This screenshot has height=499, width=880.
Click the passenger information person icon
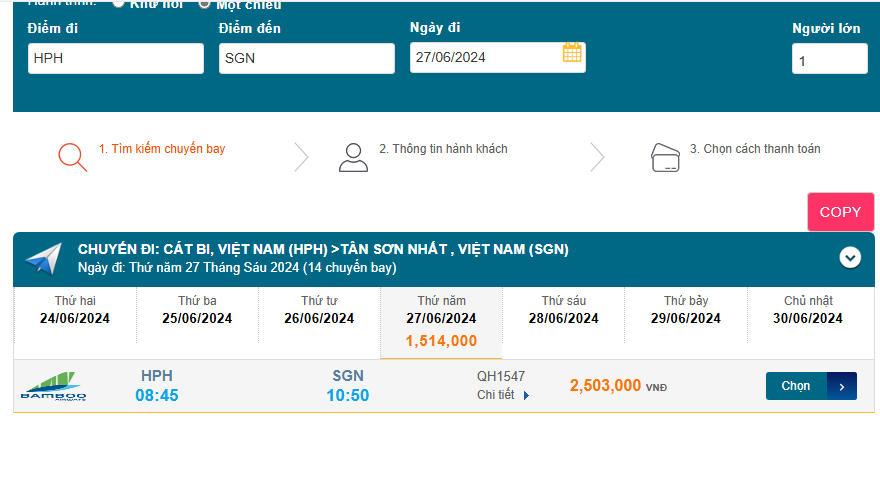click(x=353, y=157)
